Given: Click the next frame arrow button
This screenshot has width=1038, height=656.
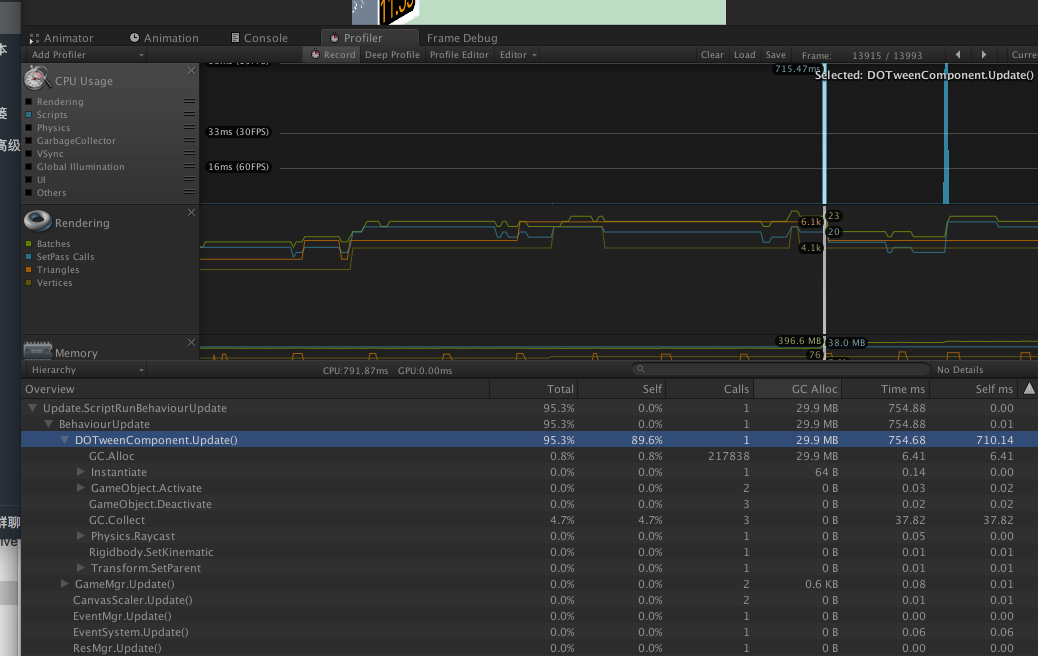Looking at the screenshot, I should pos(983,55).
